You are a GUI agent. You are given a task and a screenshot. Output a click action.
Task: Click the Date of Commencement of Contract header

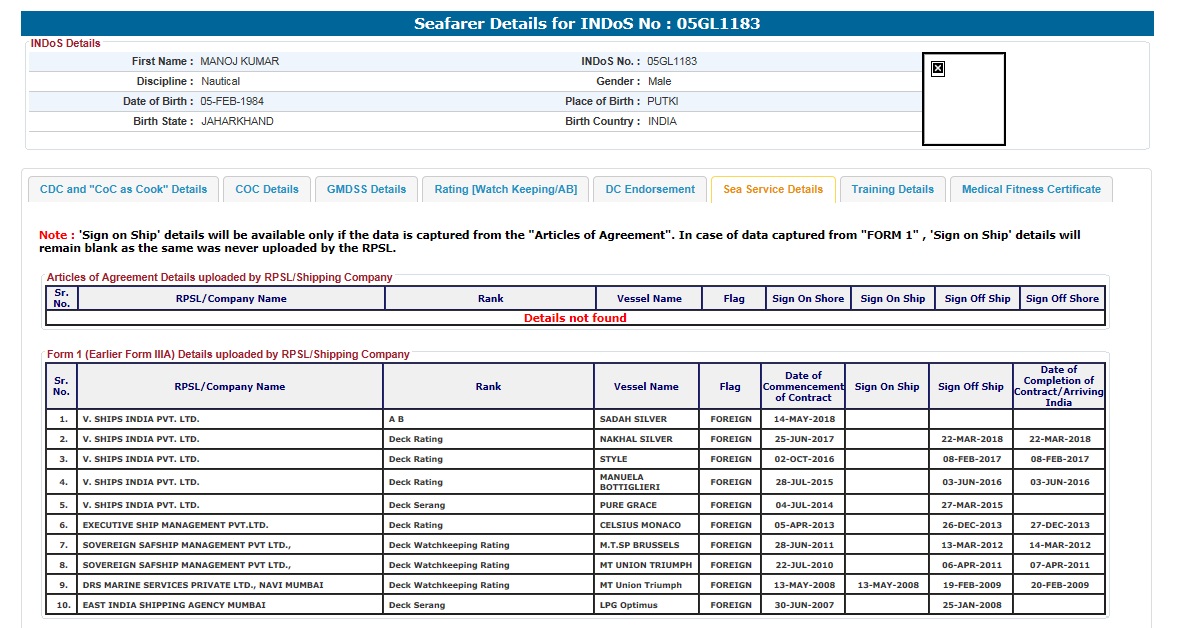pyautogui.click(x=803, y=387)
